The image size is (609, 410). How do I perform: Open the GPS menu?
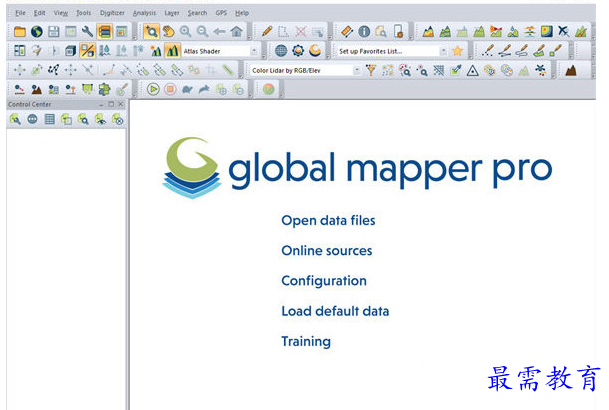click(x=221, y=13)
